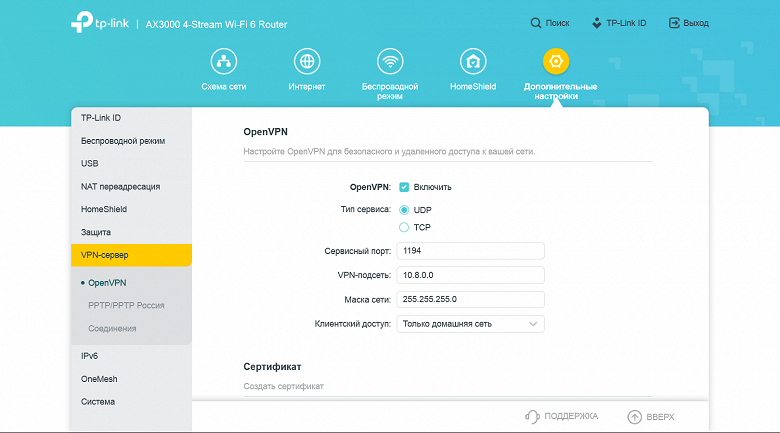Open the Интернет globe icon
Viewport: 780px width, 433px height.
(307, 61)
